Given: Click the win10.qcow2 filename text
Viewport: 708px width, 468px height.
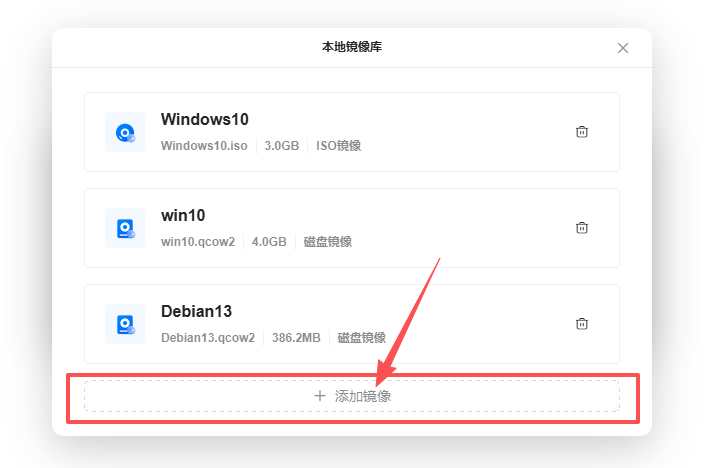Looking at the screenshot, I should pyautogui.click(x=198, y=242).
